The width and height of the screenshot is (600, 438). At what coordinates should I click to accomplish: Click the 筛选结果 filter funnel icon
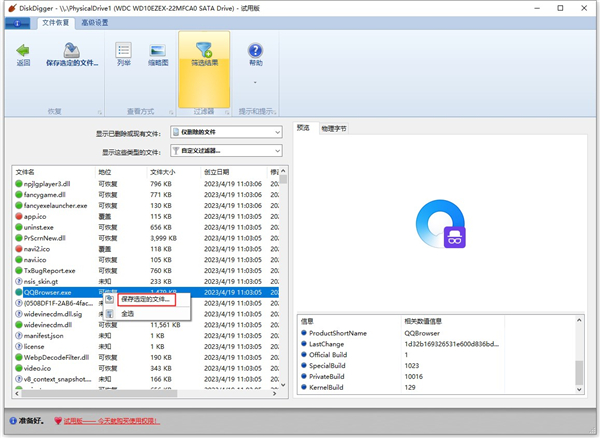pyautogui.click(x=203, y=50)
